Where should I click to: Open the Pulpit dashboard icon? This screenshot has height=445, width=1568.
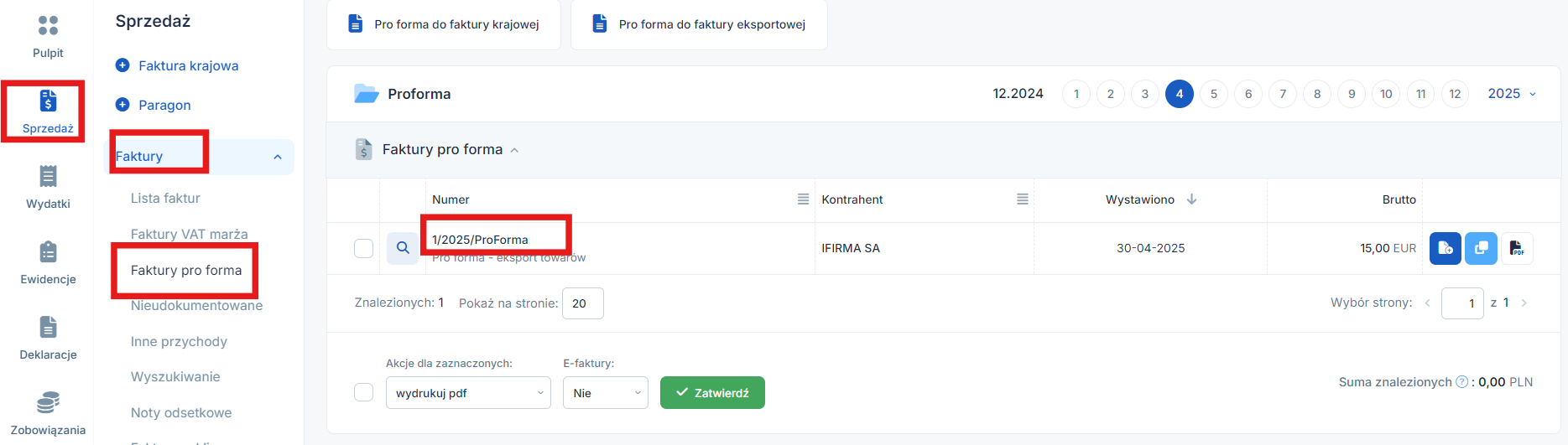tap(48, 27)
